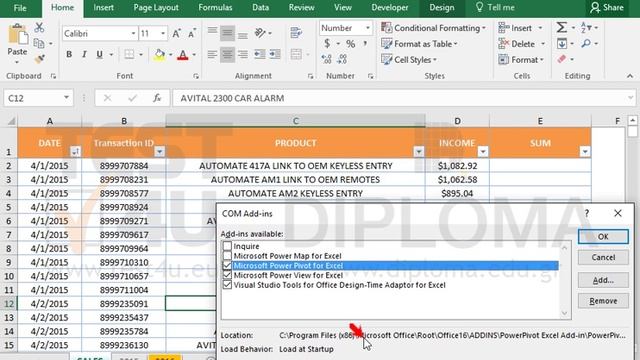Screen dimensions: 640x360
Task: Click Add... in COM Add-ins dialog
Action: pyautogui.click(x=603, y=280)
